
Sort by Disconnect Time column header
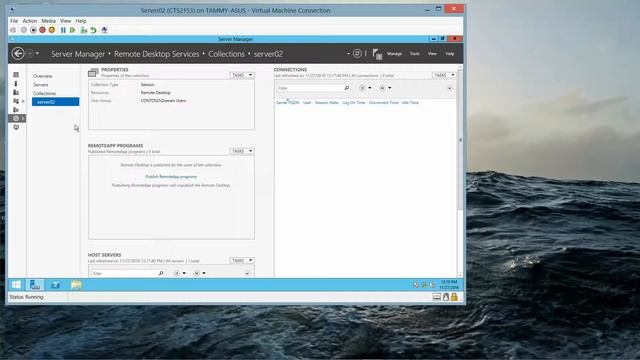383,102
